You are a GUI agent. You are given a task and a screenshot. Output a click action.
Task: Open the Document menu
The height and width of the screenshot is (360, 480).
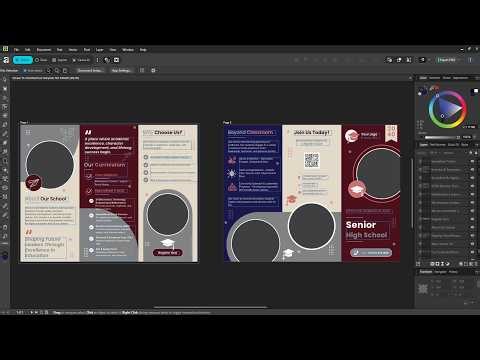click(x=44, y=50)
